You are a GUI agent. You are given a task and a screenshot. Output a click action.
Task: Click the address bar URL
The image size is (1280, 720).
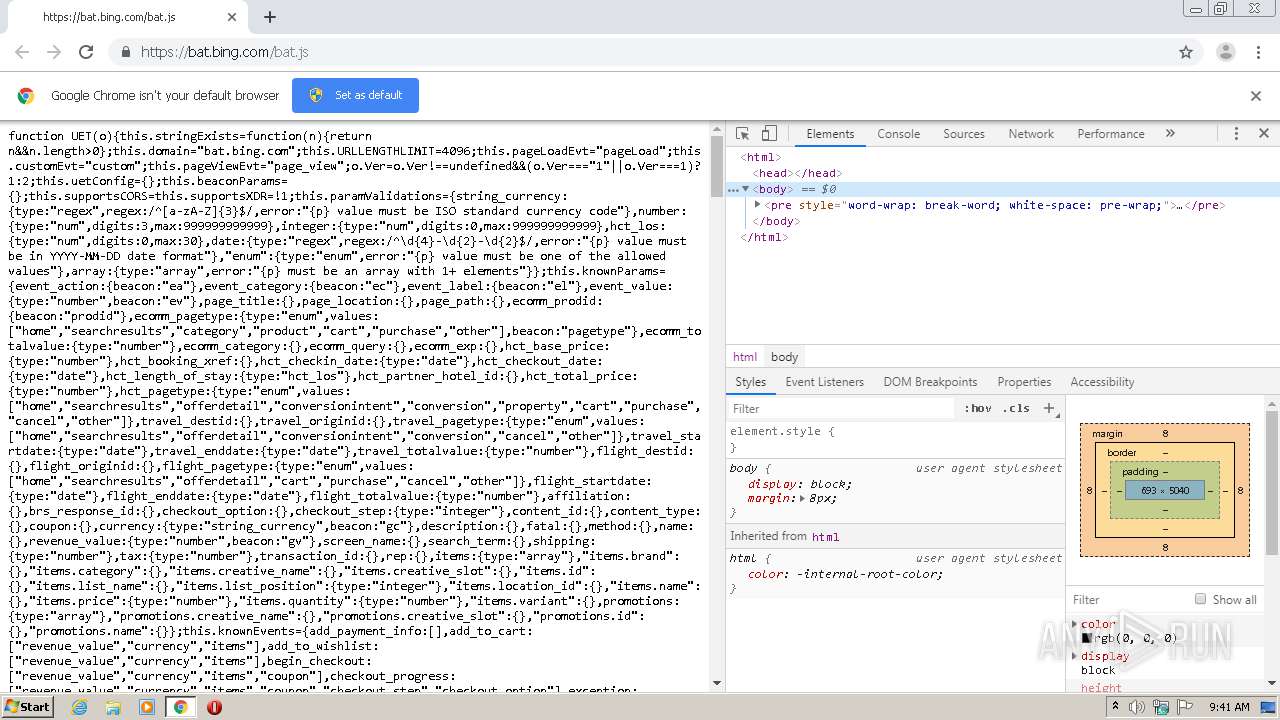click(x=225, y=52)
